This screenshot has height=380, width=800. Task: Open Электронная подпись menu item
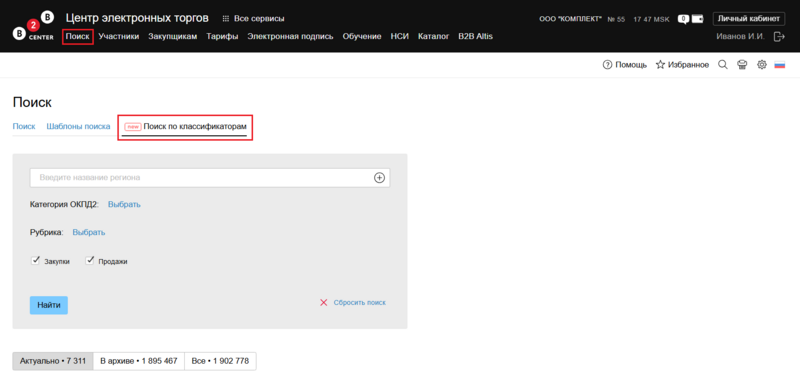(290, 36)
